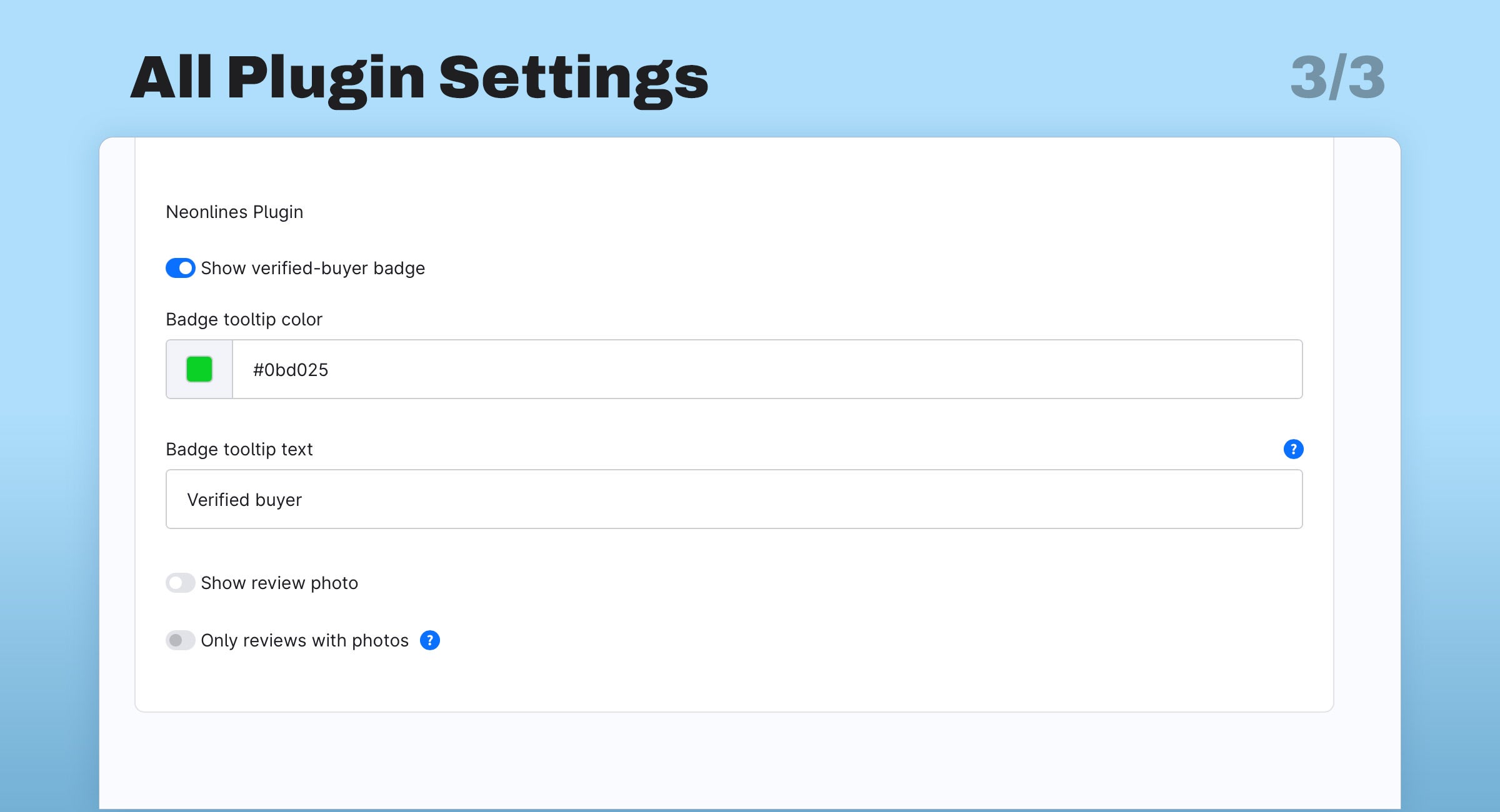
Task: Click the All Plugin Settings title
Action: [x=419, y=78]
